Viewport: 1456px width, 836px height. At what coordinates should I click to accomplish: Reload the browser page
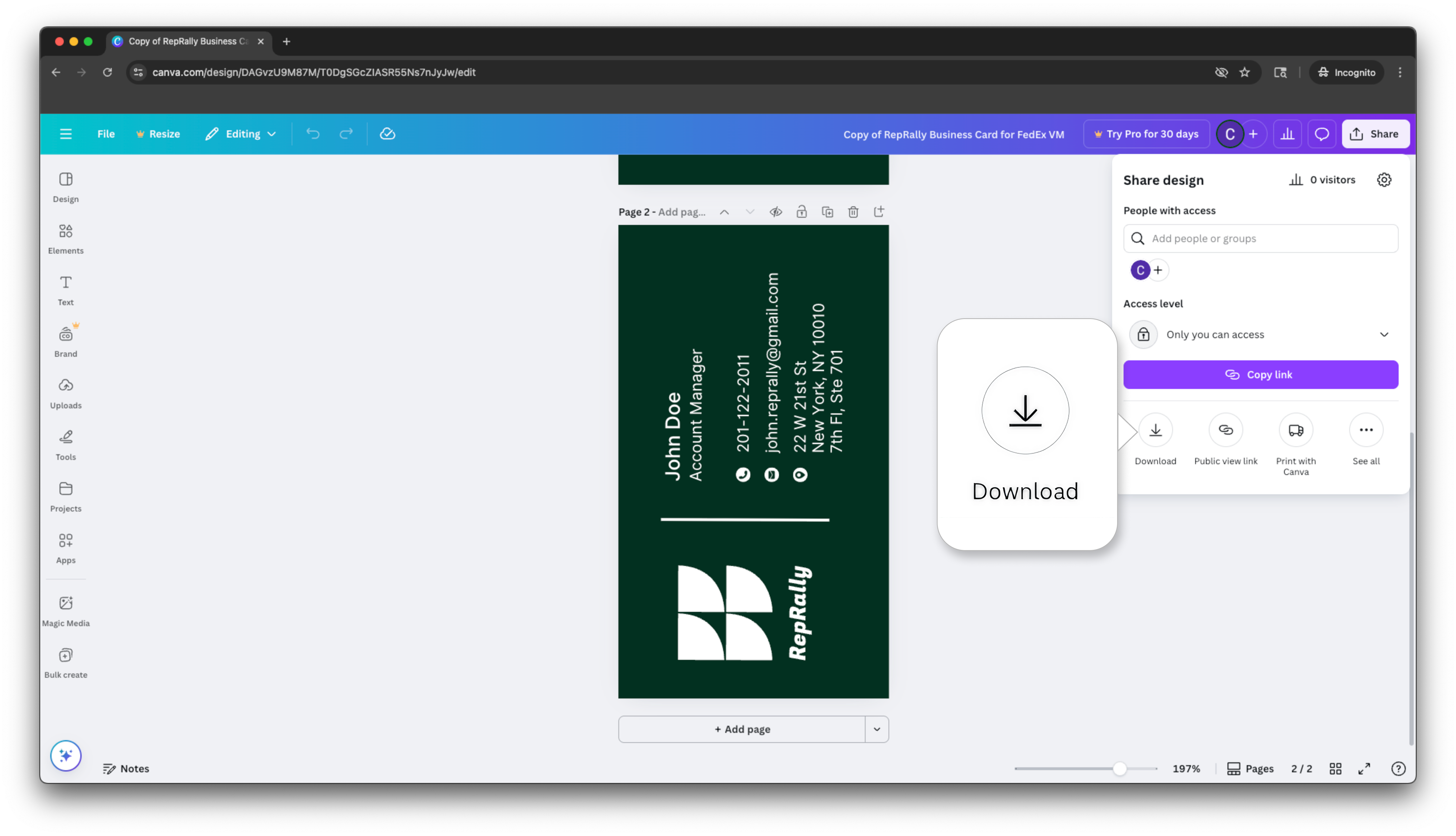(x=107, y=72)
